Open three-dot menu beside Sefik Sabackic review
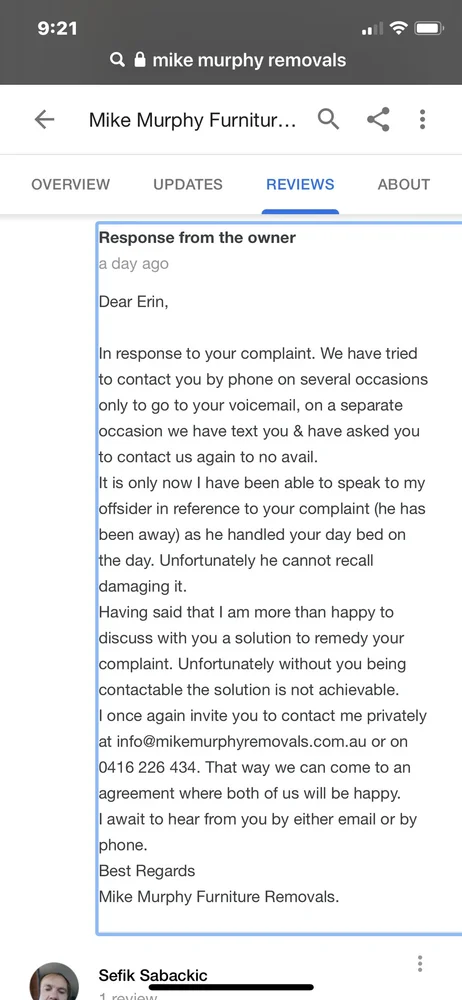This screenshot has height=1000, width=462. click(x=419, y=964)
